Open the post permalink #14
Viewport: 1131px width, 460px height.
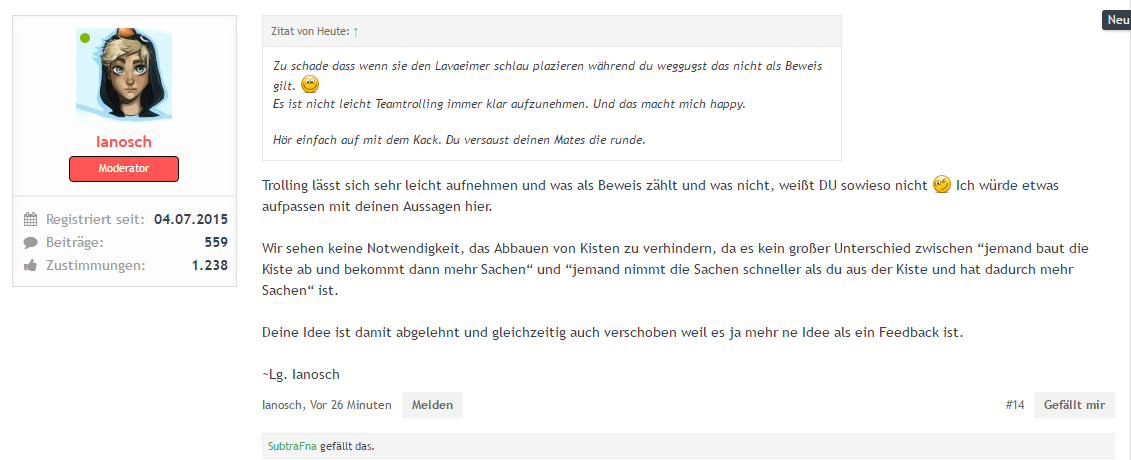pyautogui.click(x=1015, y=405)
